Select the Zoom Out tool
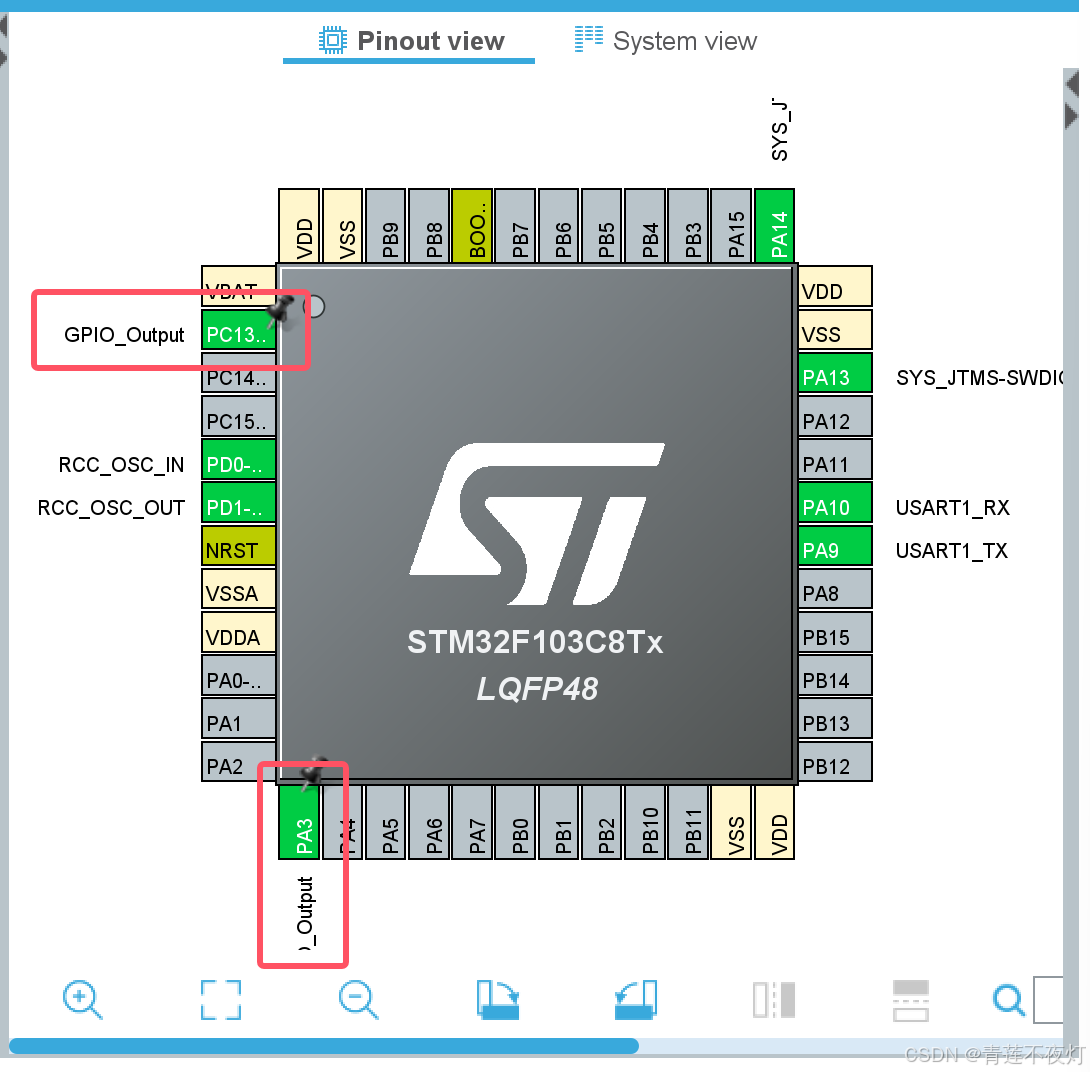This screenshot has width=1090, height=1072. tap(358, 1000)
